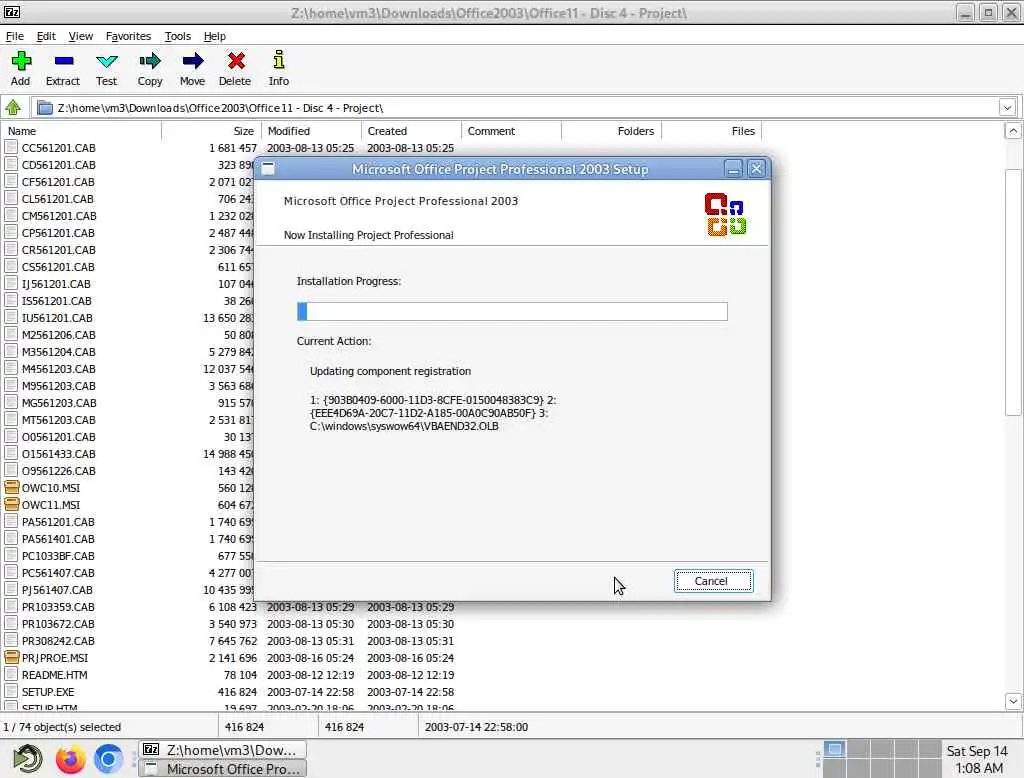
Task: Select the PRJPROE.MSI installer icon
Action: (11, 657)
